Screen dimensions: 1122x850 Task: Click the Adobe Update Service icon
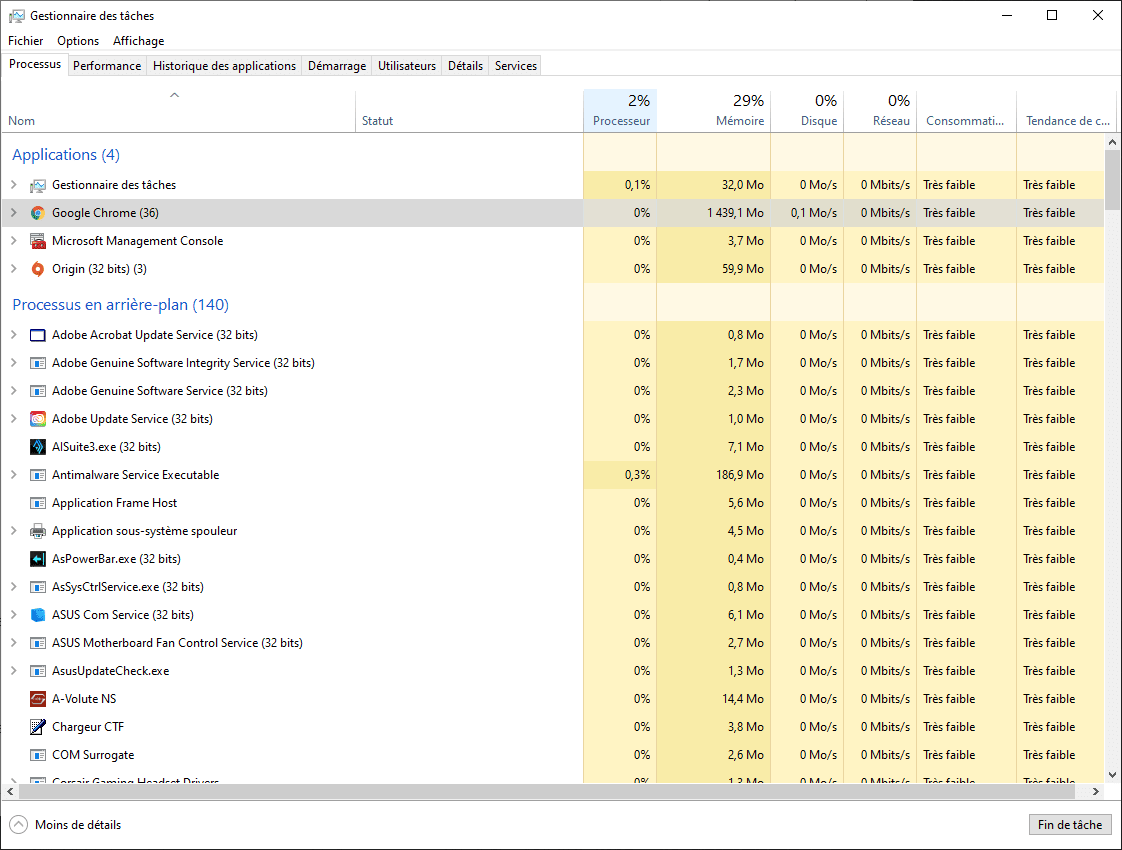click(x=38, y=419)
